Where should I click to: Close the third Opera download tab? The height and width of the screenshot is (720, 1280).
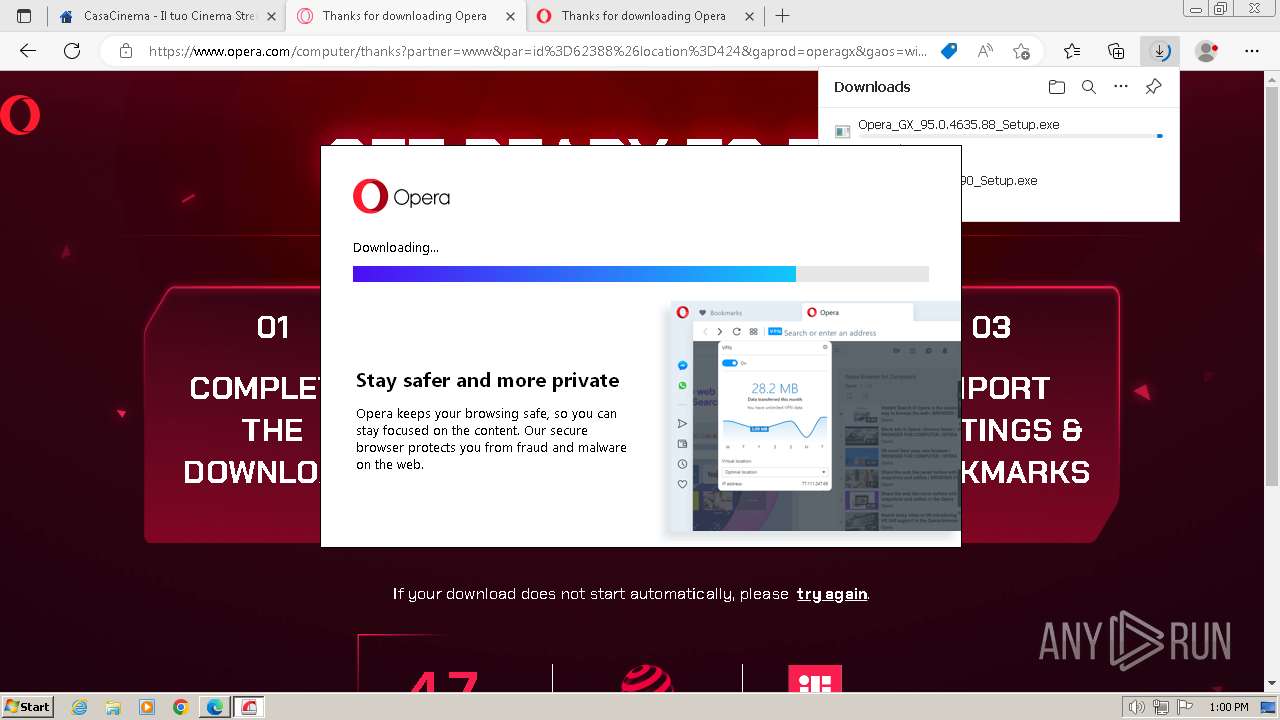click(751, 16)
